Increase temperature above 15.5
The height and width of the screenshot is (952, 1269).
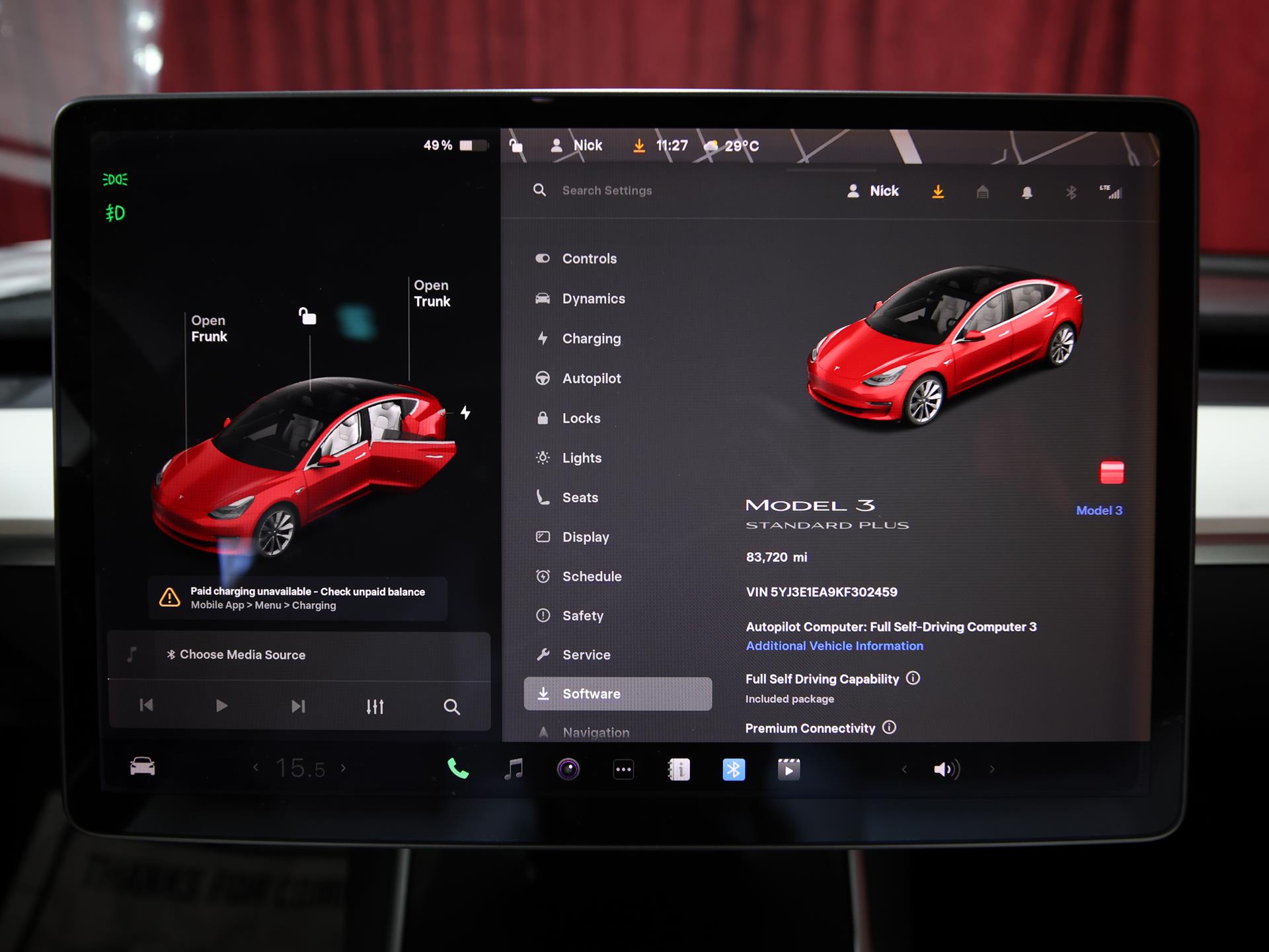tap(343, 768)
